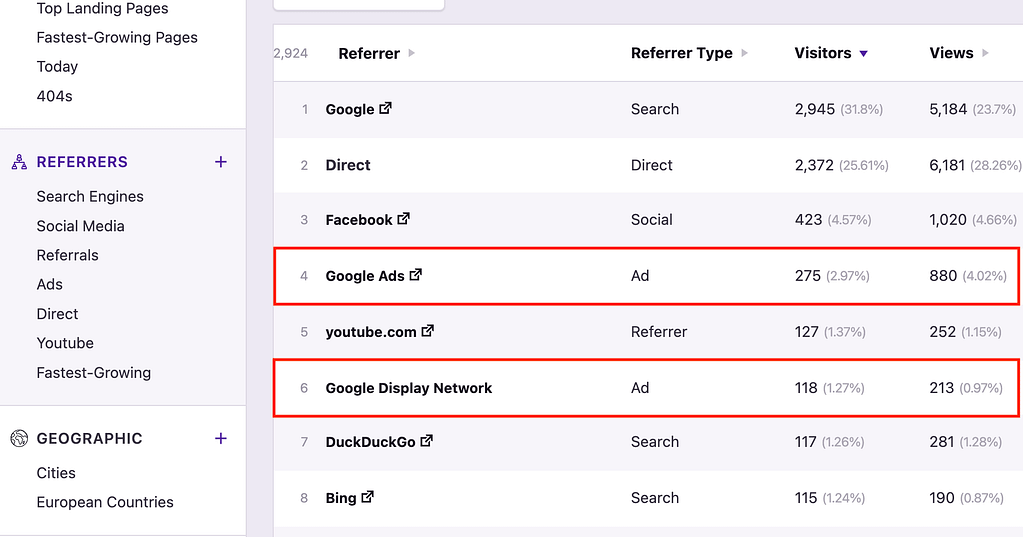This screenshot has width=1023, height=537.
Task: Open Search Engines referrer report
Action: 90,196
